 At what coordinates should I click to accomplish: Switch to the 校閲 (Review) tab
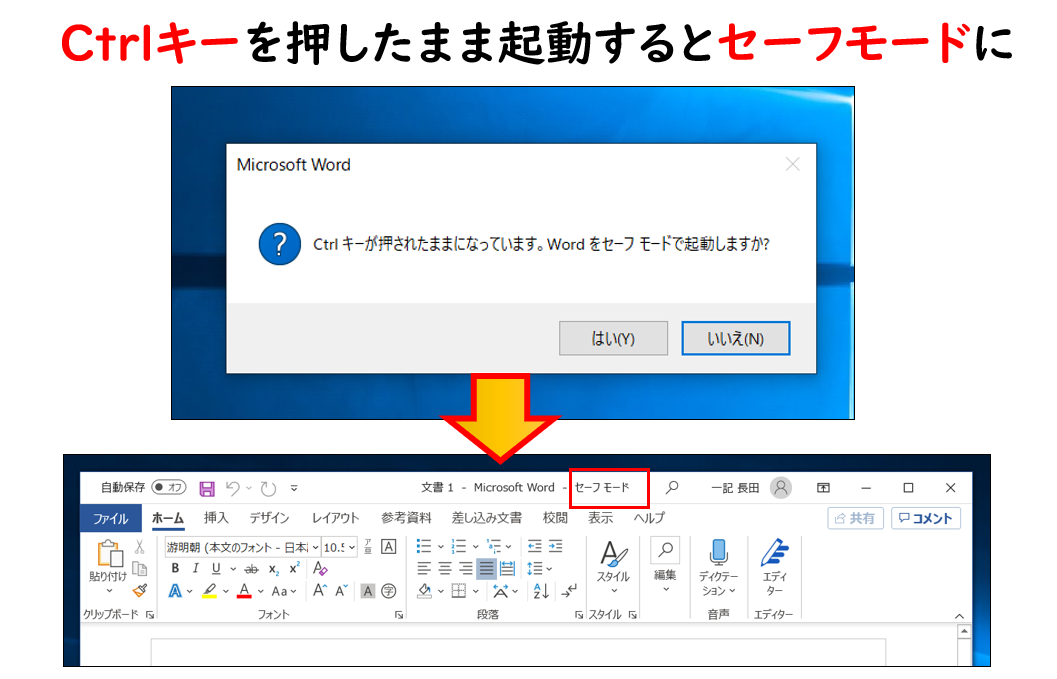(555, 518)
